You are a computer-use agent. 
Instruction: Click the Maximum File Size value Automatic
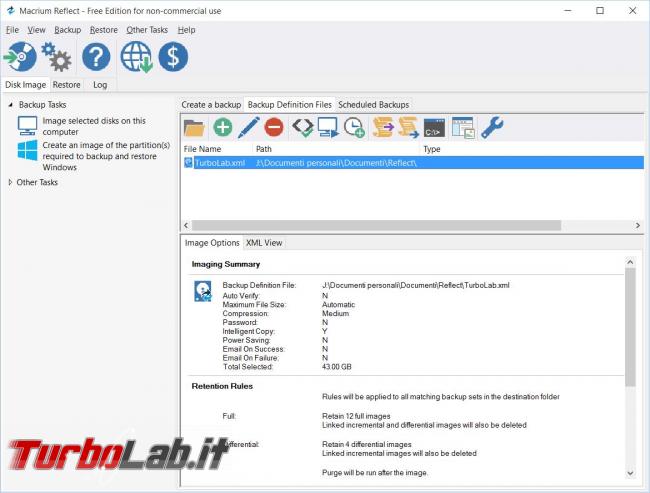tap(338, 304)
